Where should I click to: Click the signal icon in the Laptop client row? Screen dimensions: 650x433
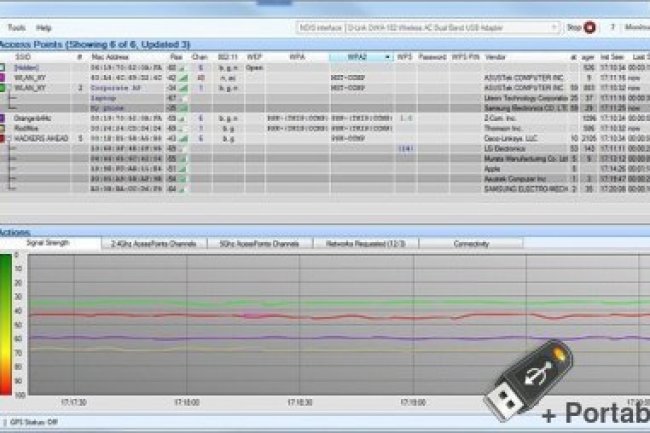point(183,99)
